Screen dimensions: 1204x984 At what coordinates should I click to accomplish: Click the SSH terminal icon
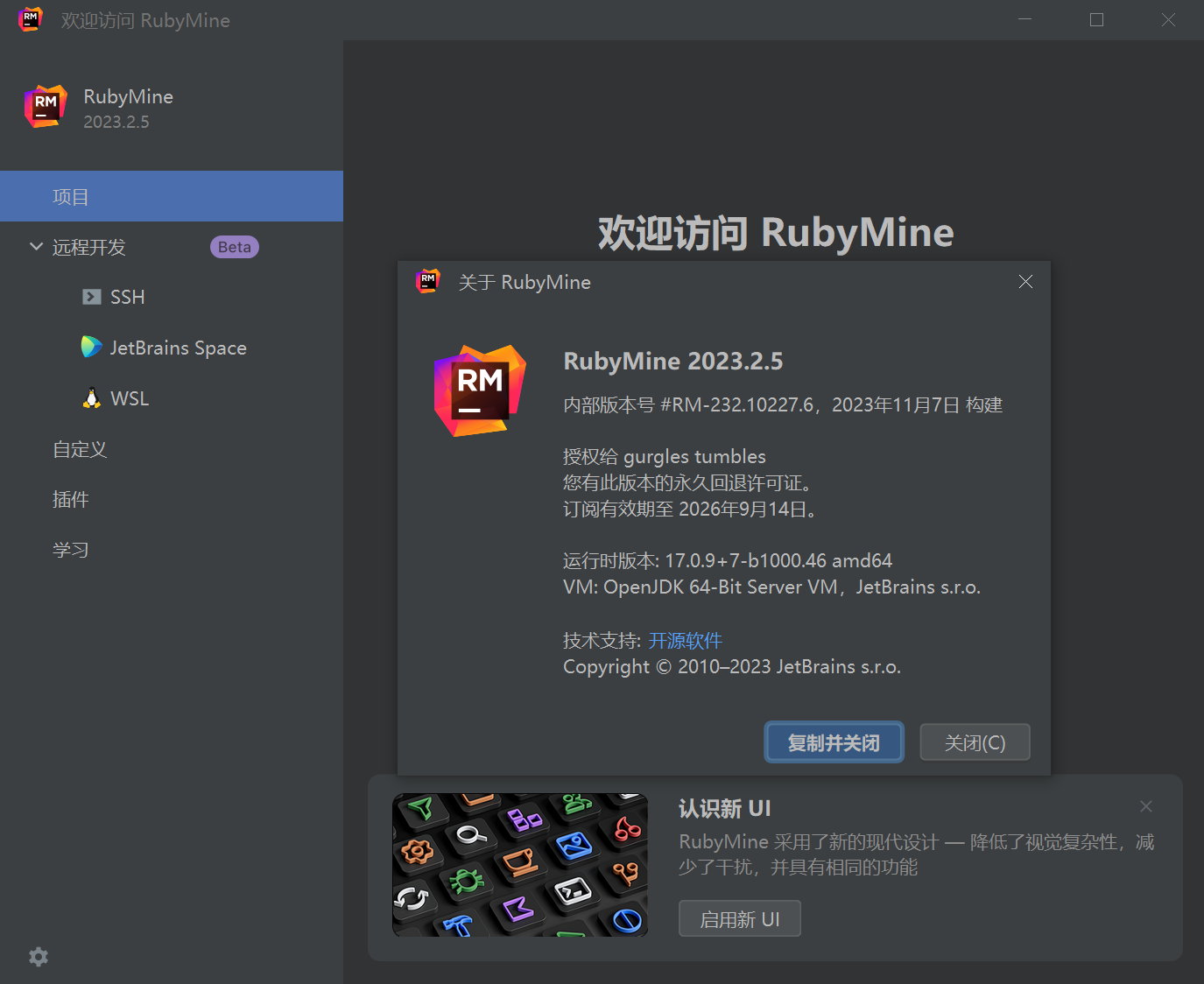coord(91,297)
